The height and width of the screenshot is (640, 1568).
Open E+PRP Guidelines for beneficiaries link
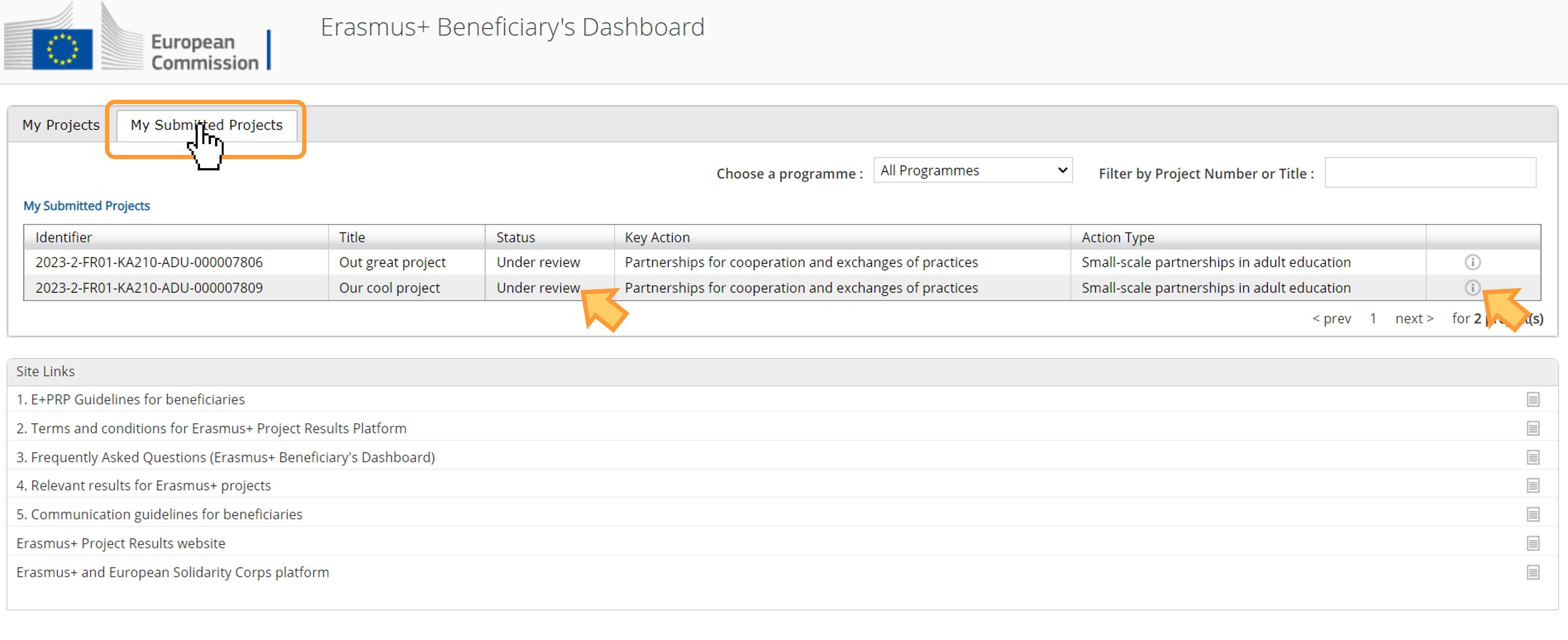(130, 400)
